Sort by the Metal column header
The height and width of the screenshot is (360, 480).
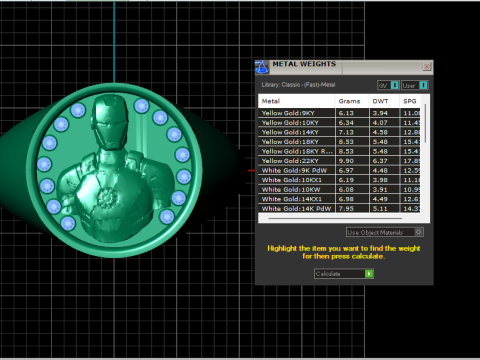pyautogui.click(x=296, y=101)
